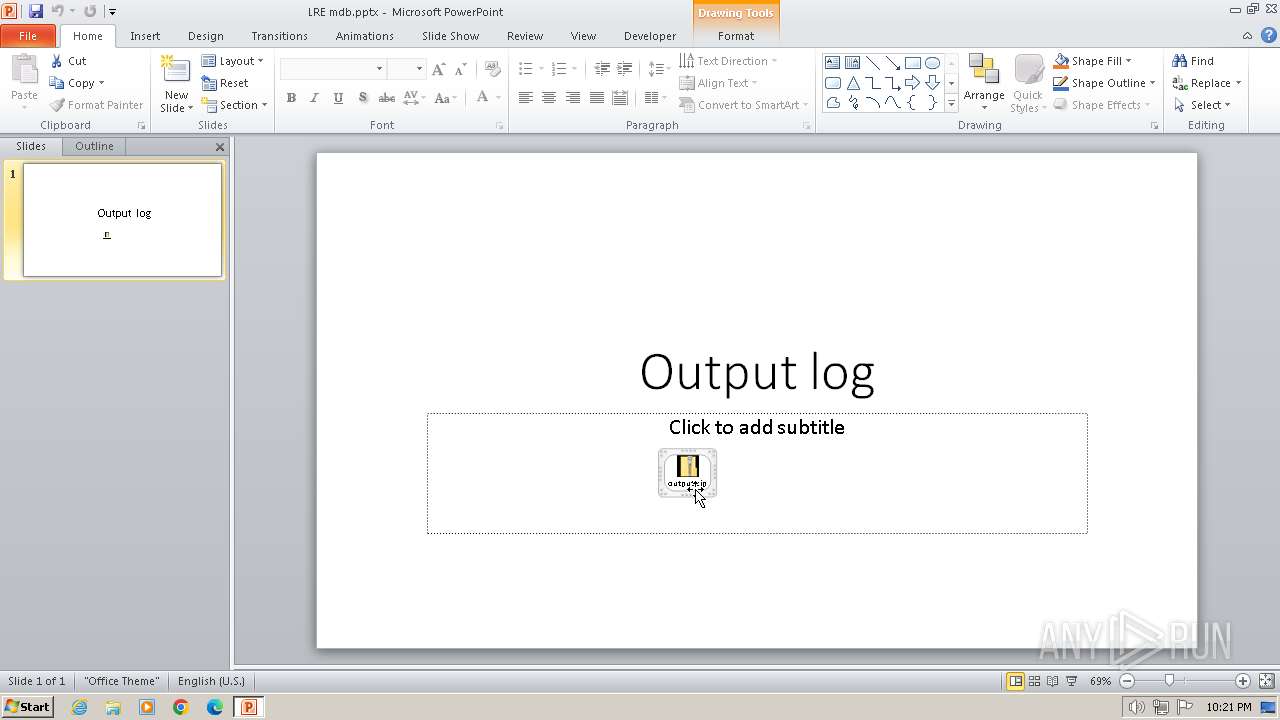Switch to the Insert tab
Image resolution: width=1280 pixels, height=720 pixels.
coord(145,36)
